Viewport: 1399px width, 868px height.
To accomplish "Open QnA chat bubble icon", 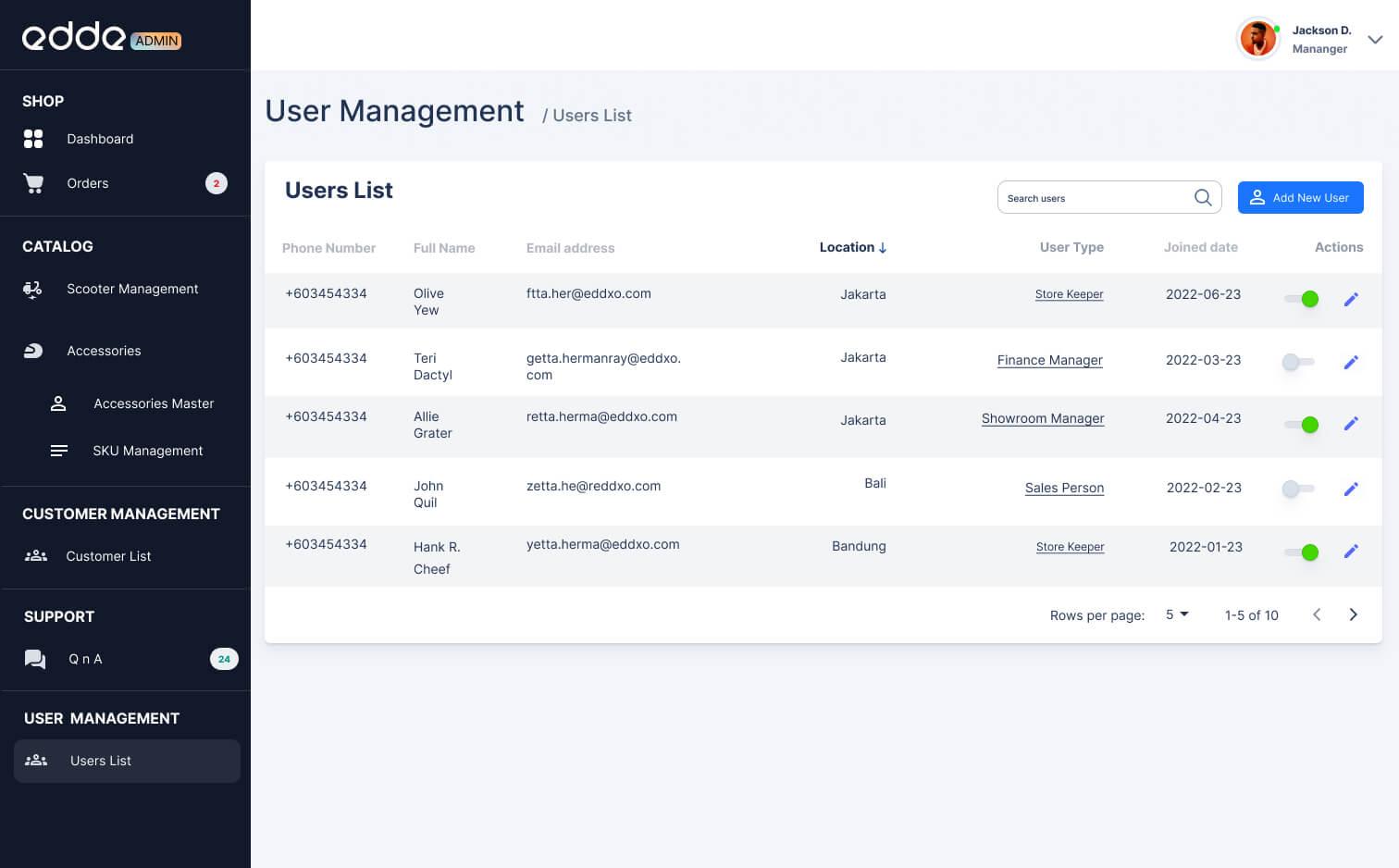I will point(35,659).
